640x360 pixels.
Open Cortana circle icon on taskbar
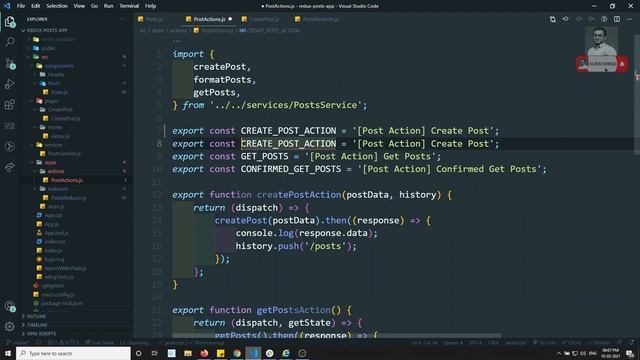(x=138, y=353)
